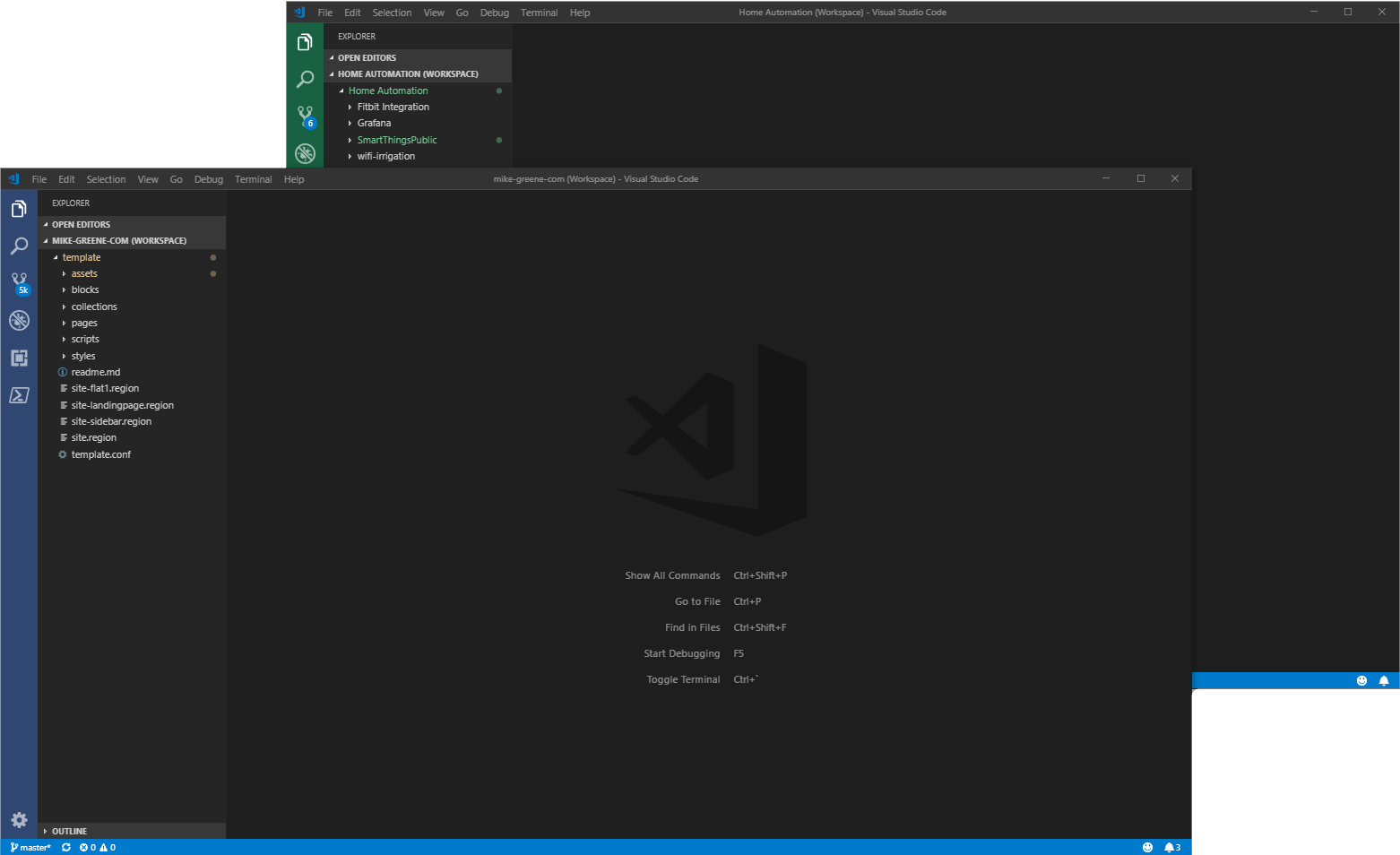Collapse HOME AUTOMATION (WORKSPACE) section
1400x855 pixels.
[418, 73]
